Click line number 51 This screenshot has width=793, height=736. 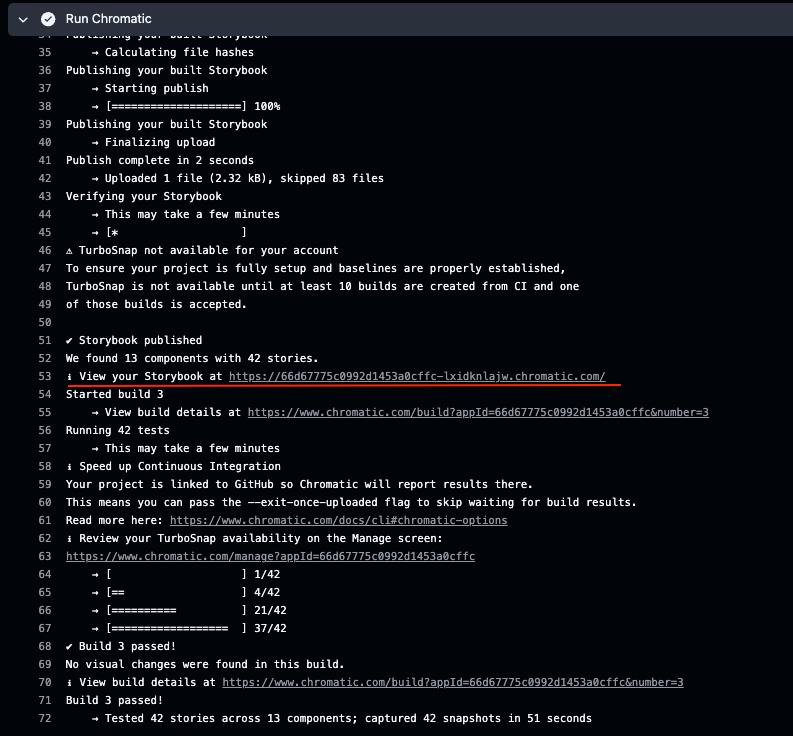click(x=45, y=340)
